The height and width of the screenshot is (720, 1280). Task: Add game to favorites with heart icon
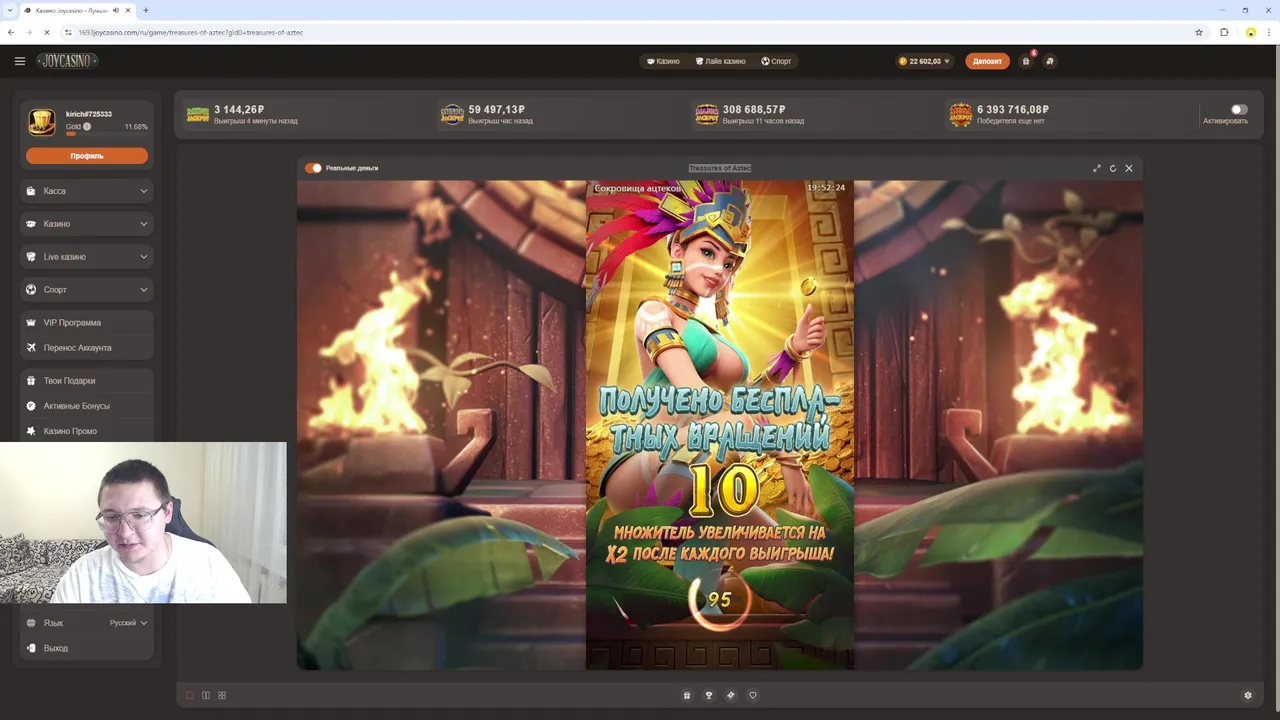click(753, 695)
